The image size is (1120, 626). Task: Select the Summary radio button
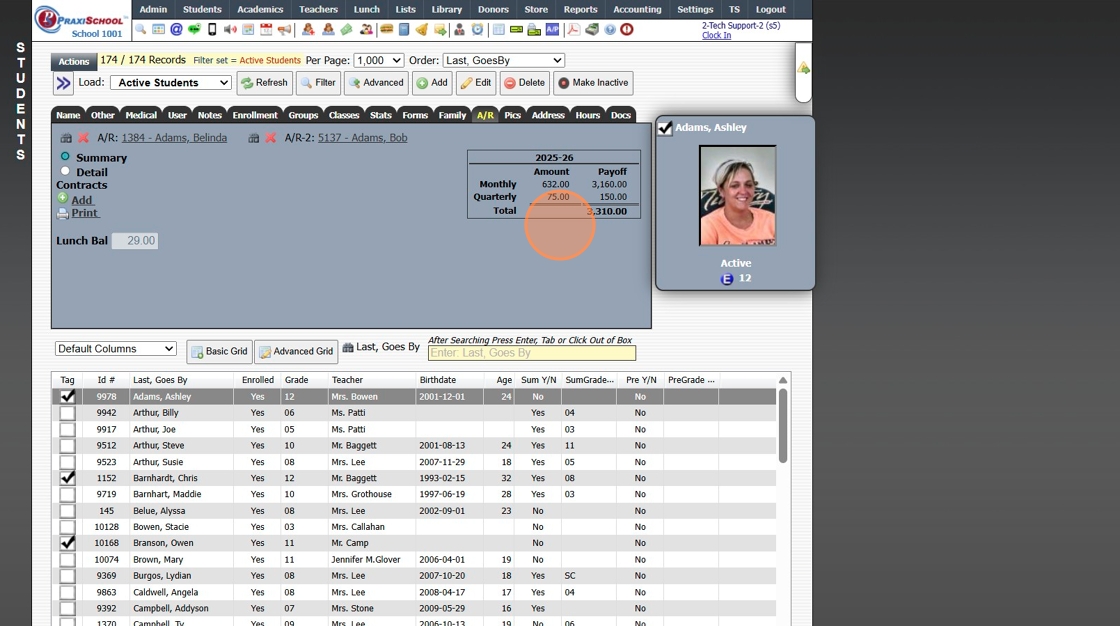[65, 156]
